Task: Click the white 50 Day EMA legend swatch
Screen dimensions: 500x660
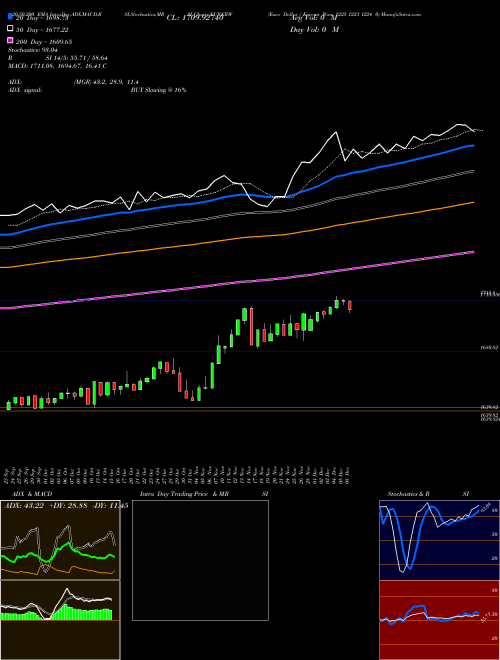Action: click(x=10, y=29)
